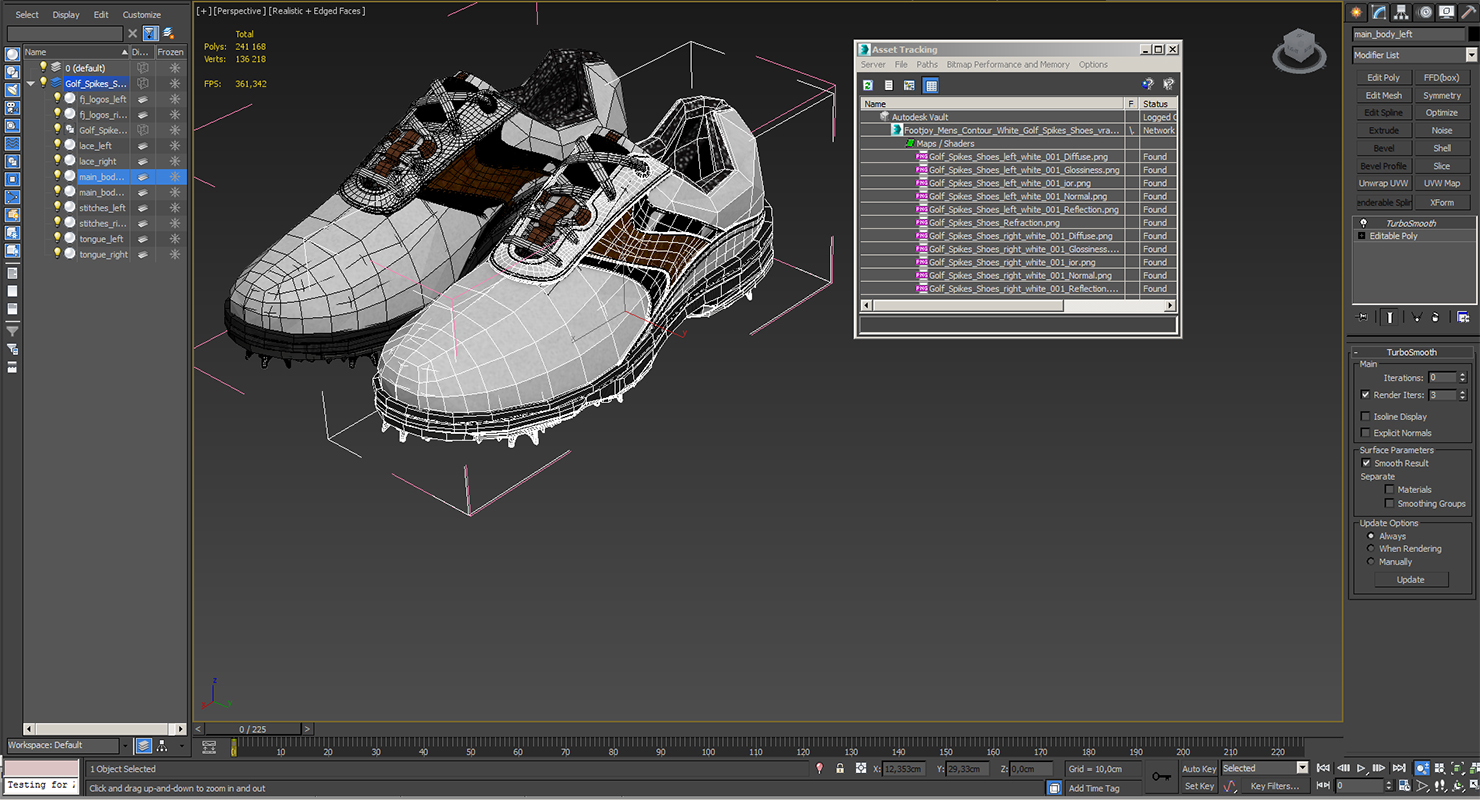The width and height of the screenshot is (1480, 800).
Task: Toggle the Render Iters checkbox
Action: (x=1366, y=395)
